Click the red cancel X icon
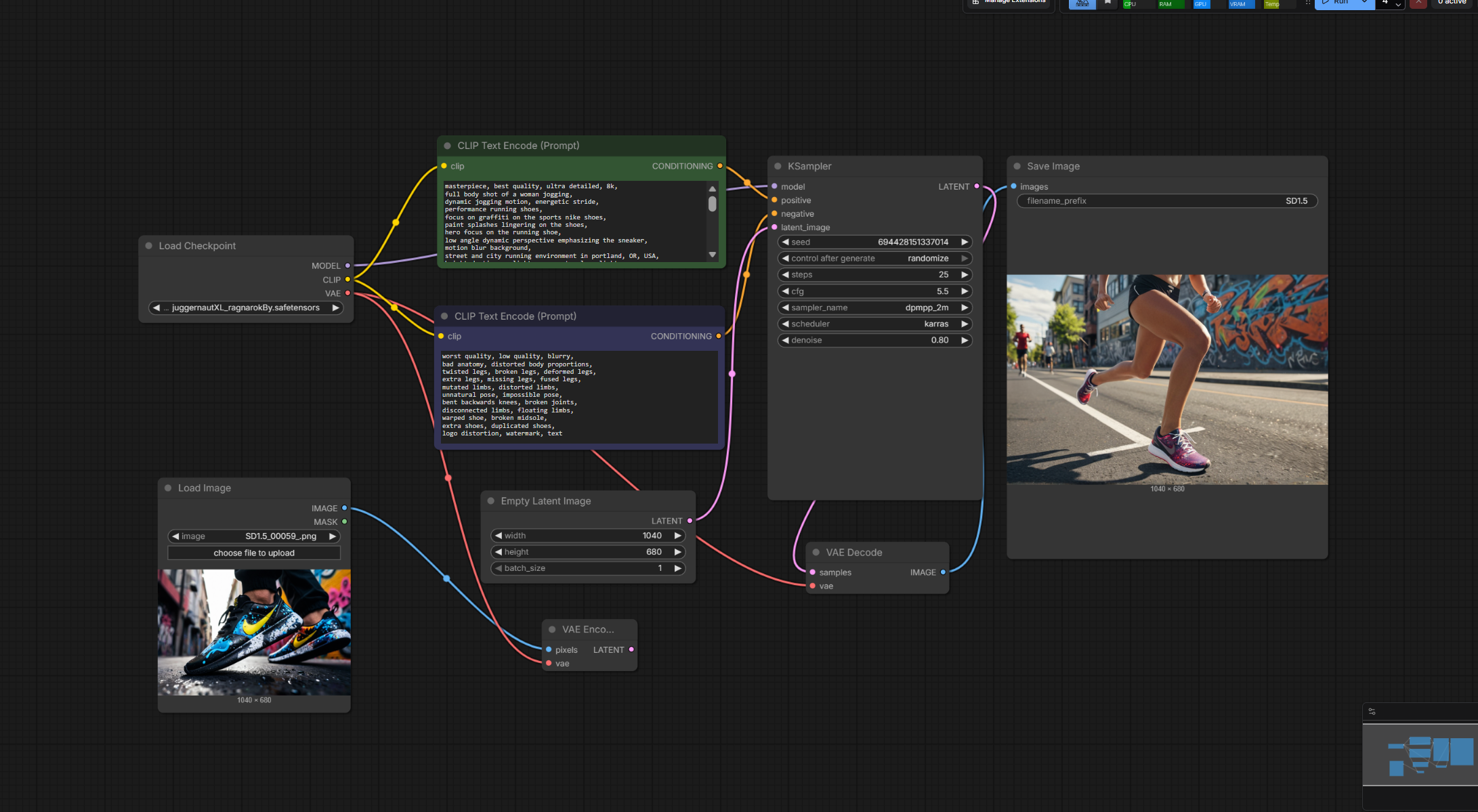The height and width of the screenshot is (812, 1478). [x=1418, y=3]
